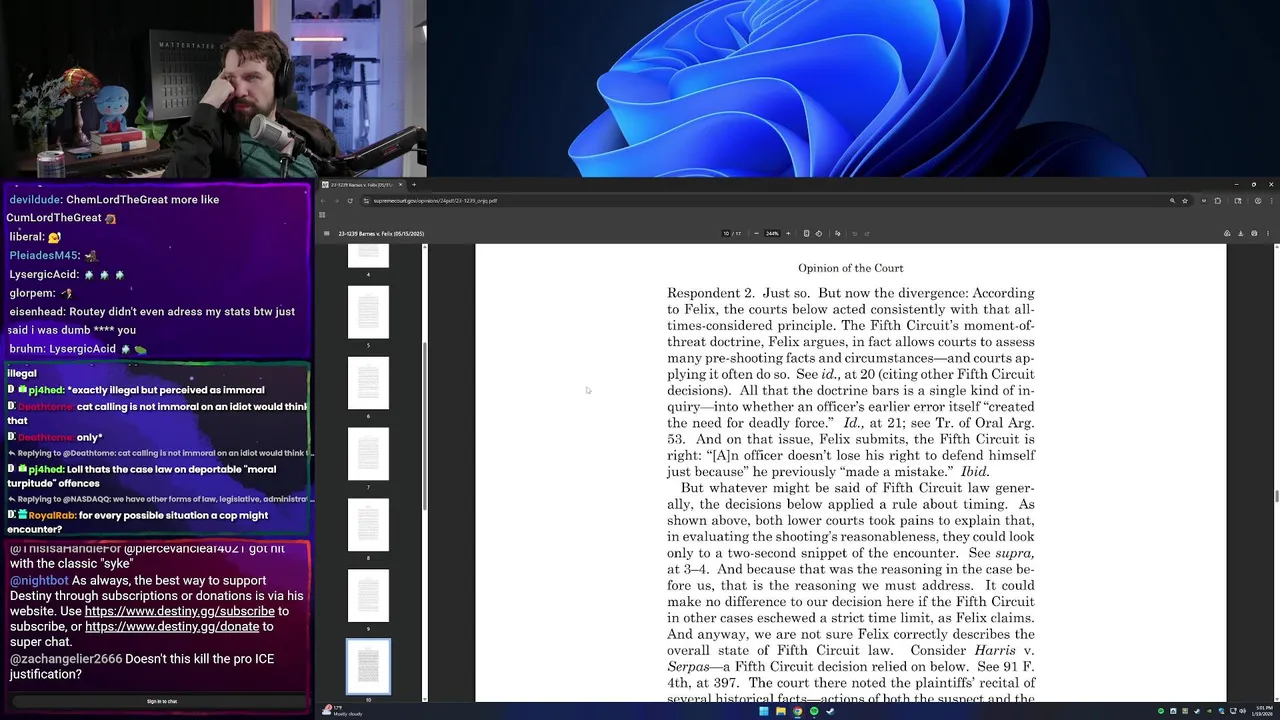Image resolution: width=1280 pixels, height=720 pixels.
Task: Click chat username 'LysergicAcid'
Action: click(43, 274)
